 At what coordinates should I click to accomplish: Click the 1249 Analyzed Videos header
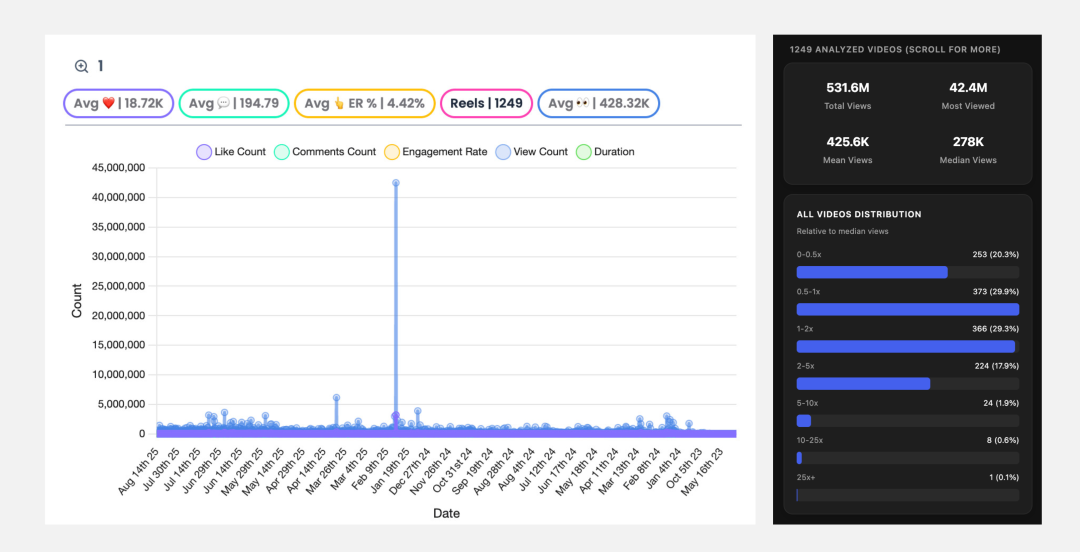point(894,49)
